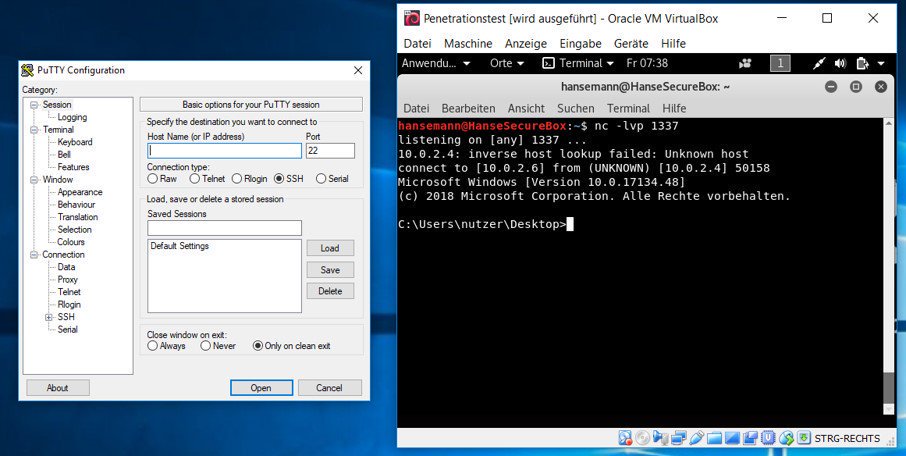Image resolution: width=906 pixels, height=456 pixels.
Task: Select the Serial connection type radio
Action: click(x=321, y=179)
